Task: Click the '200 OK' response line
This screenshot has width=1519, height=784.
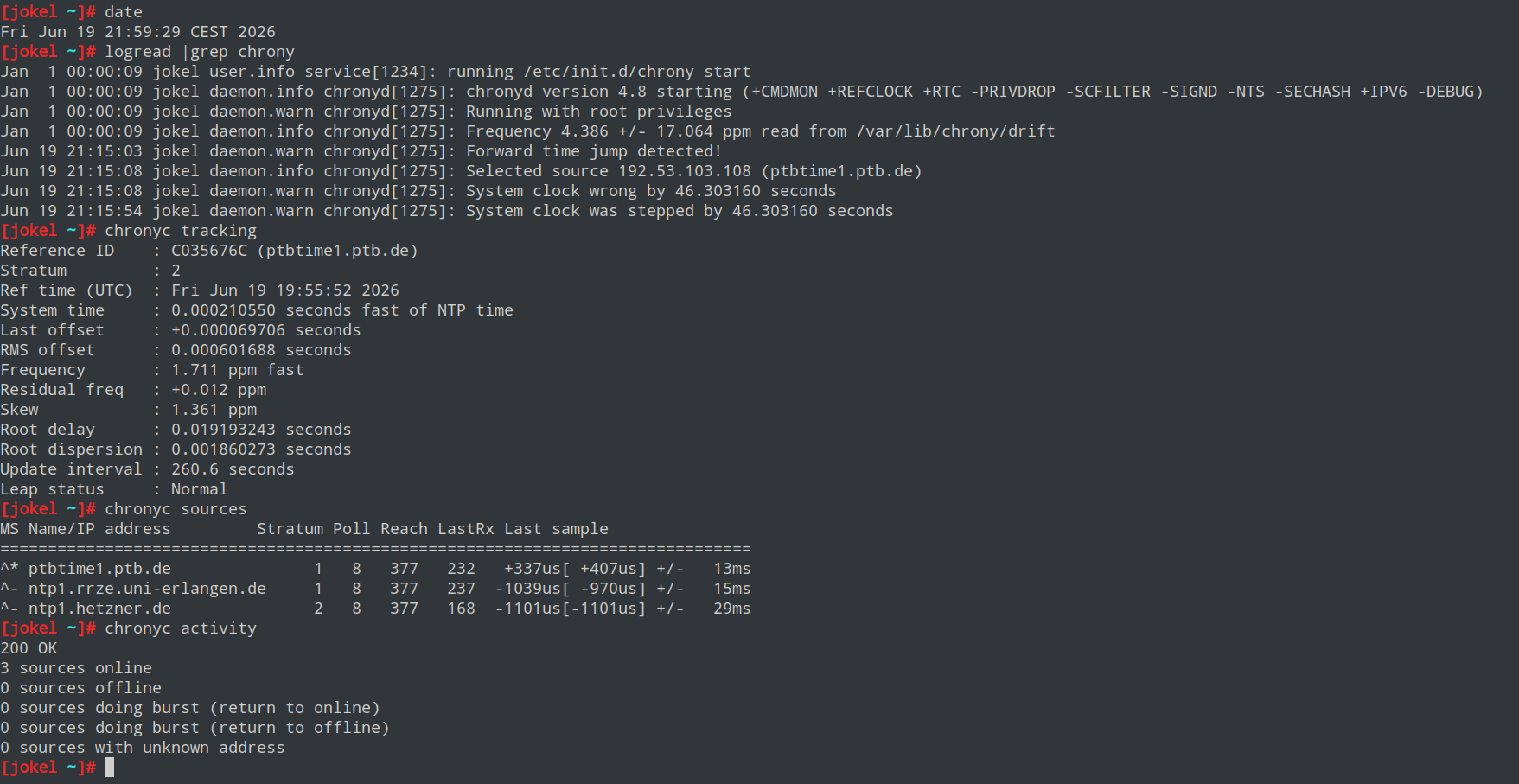Action: [29, 648]
